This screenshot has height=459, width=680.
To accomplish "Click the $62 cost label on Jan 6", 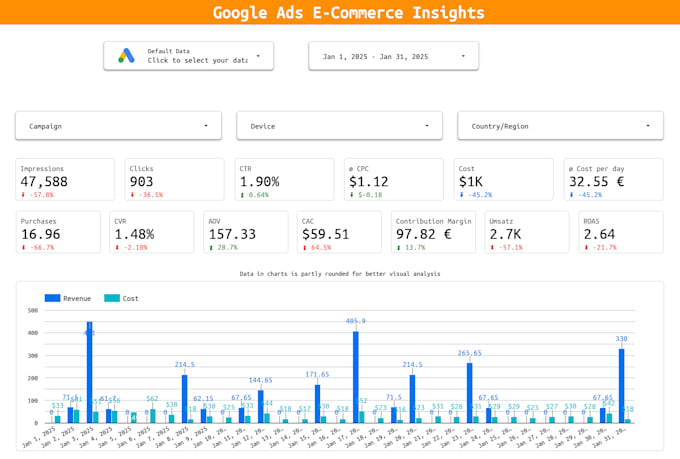I will tap(152, 398).
